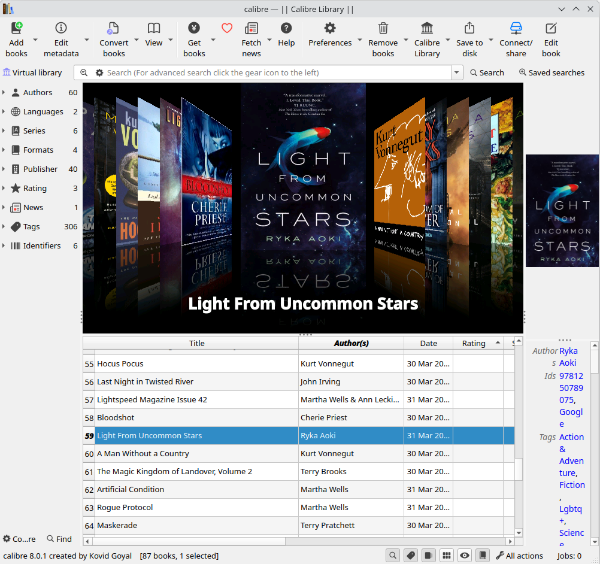Image resolution: width=600 pixels, height=564 pixels.
Task: Open the search history dropdown arrow
Action: tap(458, 73)
